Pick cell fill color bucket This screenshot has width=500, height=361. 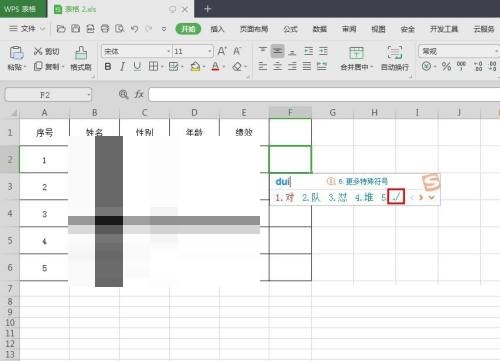click(x=195, y=66)
